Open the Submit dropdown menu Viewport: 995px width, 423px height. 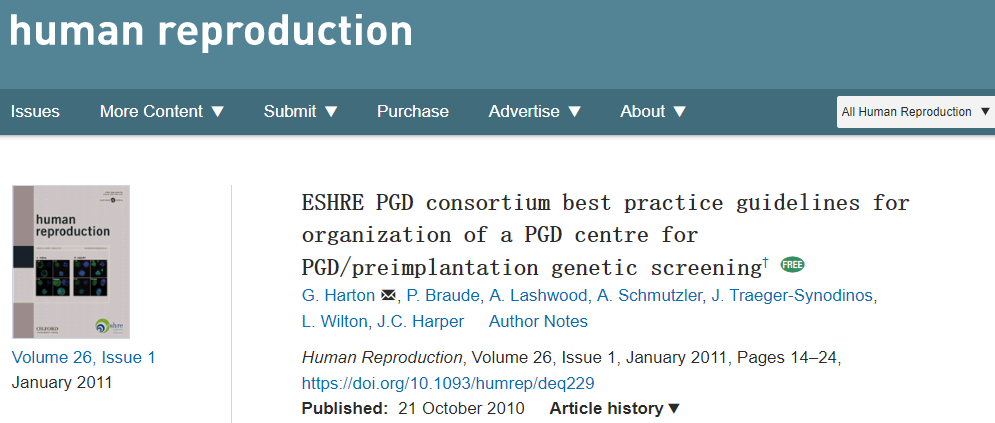pos(301,111)
